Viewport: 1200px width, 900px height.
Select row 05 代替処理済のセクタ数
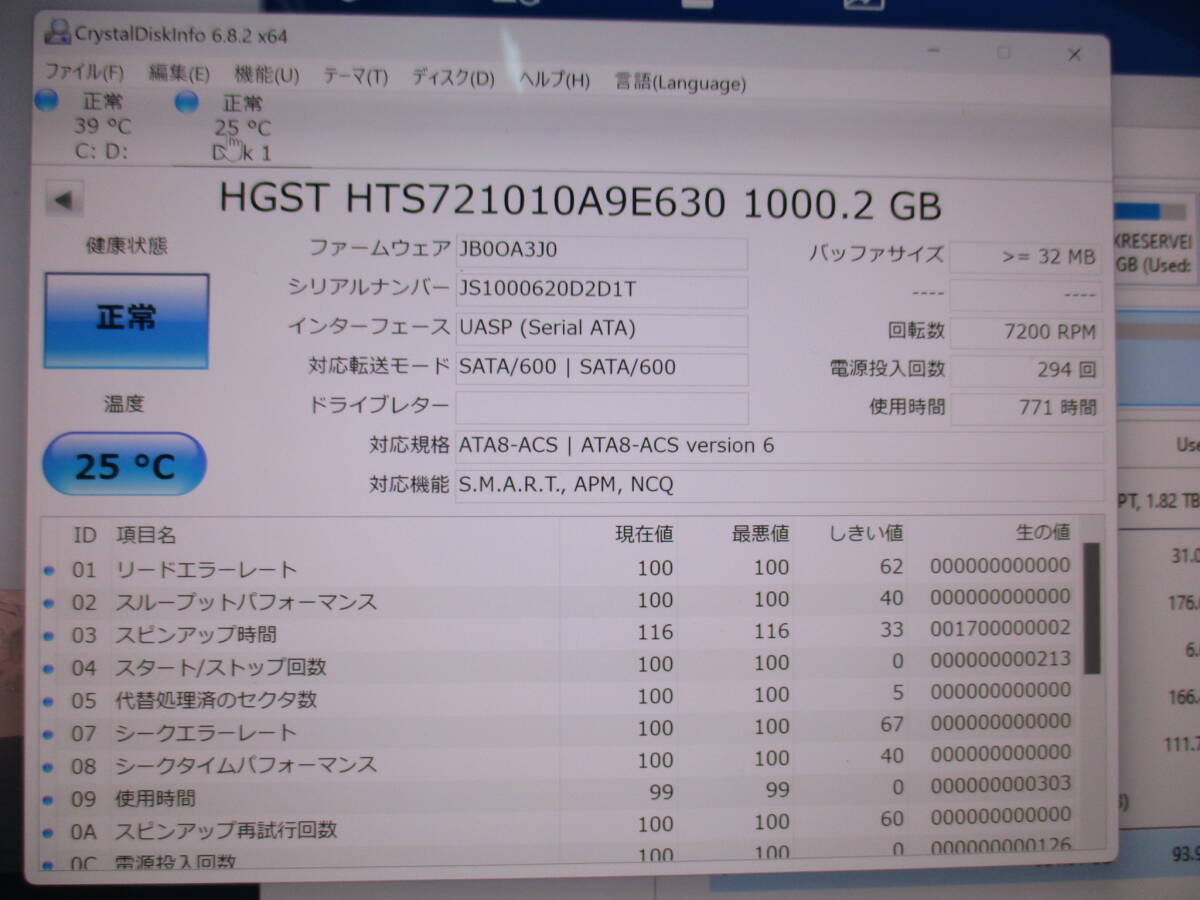[560, 697]
